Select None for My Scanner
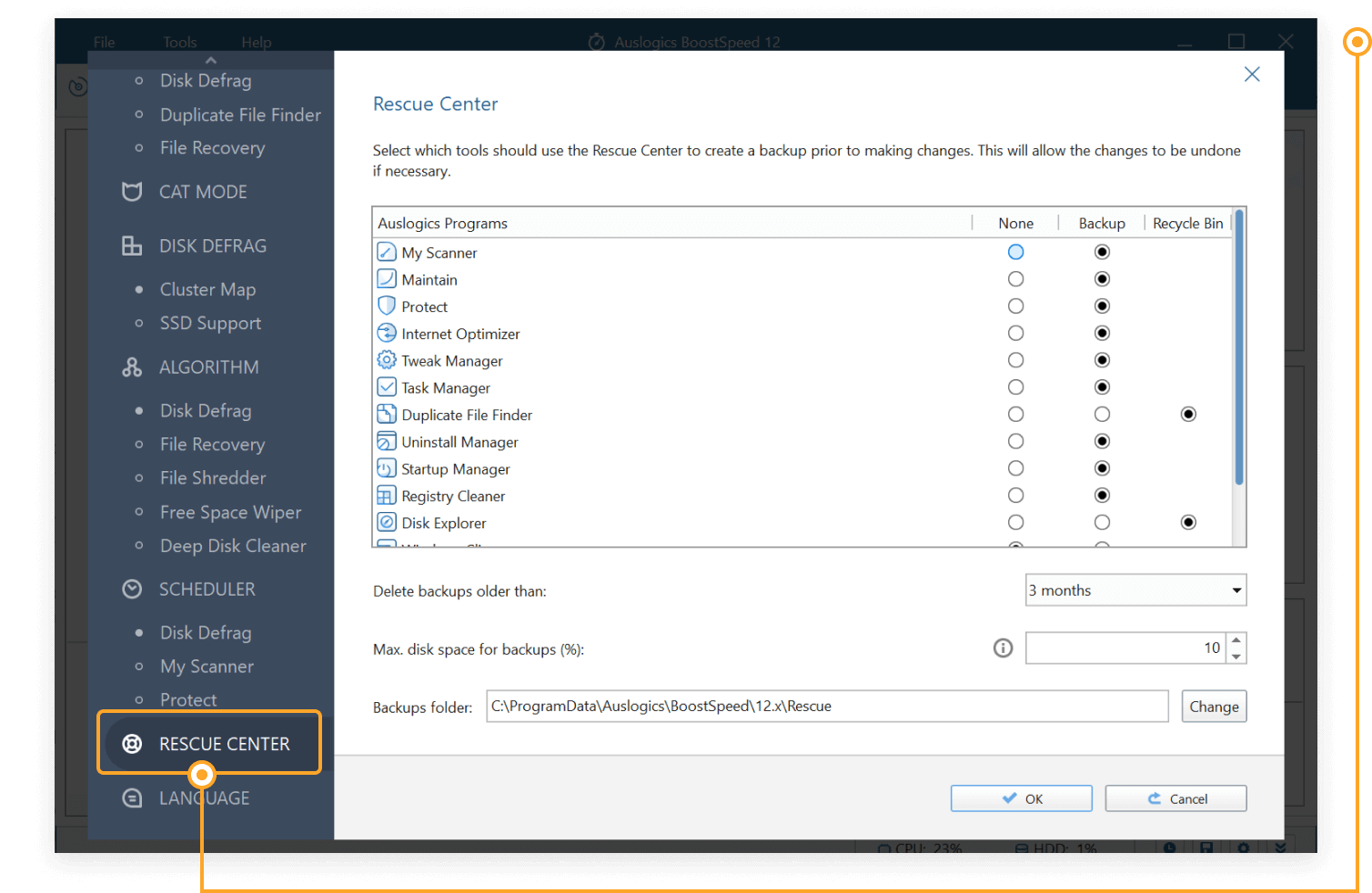The width and height of the screenshot is (1372, 893). [x=1016, y=252]
